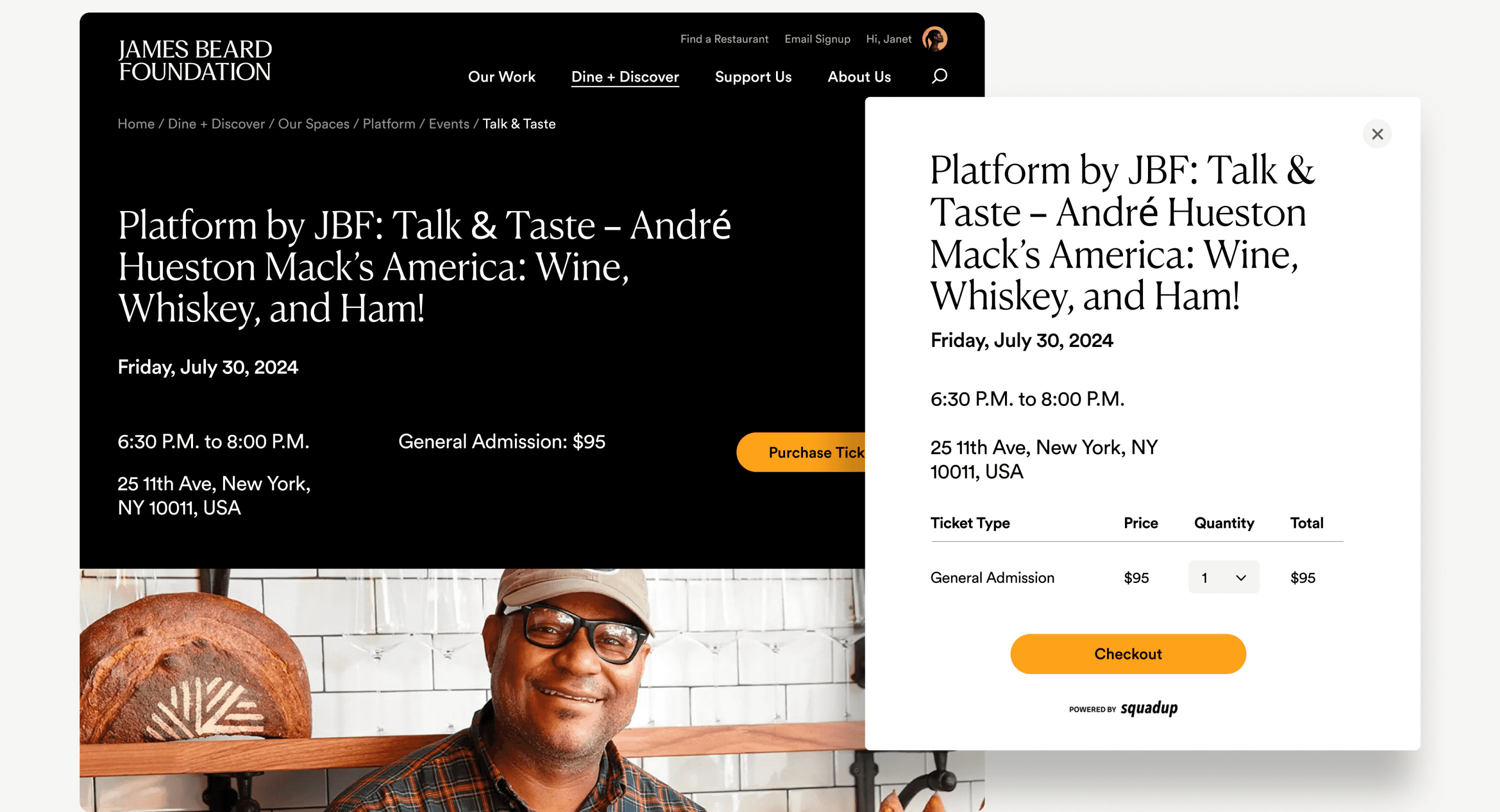Viewport: 1500px width, 812px height.
Task: Click the James Beard Foundation logo
Action: (194, 60)
